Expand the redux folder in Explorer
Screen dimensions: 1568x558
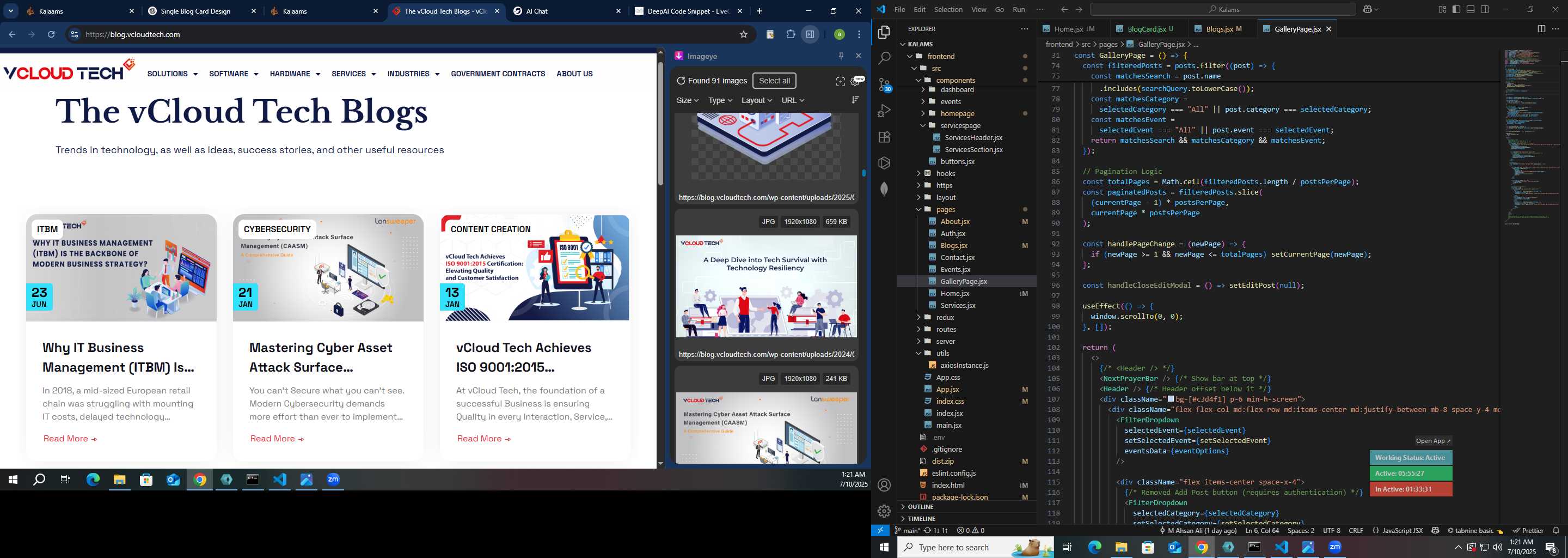point(945,317)
